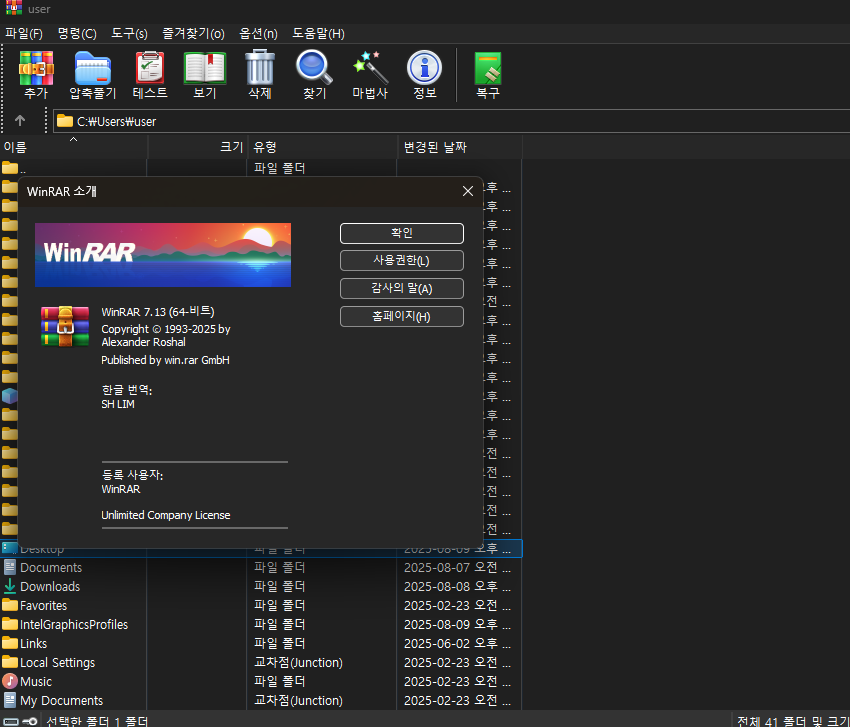
Task: Click the Repair (복구) toolbar icon
Action: point(487,68)
